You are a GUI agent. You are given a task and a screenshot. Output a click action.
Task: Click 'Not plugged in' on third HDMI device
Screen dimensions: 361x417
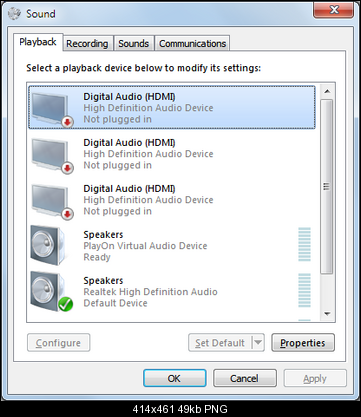coord(117,211)
